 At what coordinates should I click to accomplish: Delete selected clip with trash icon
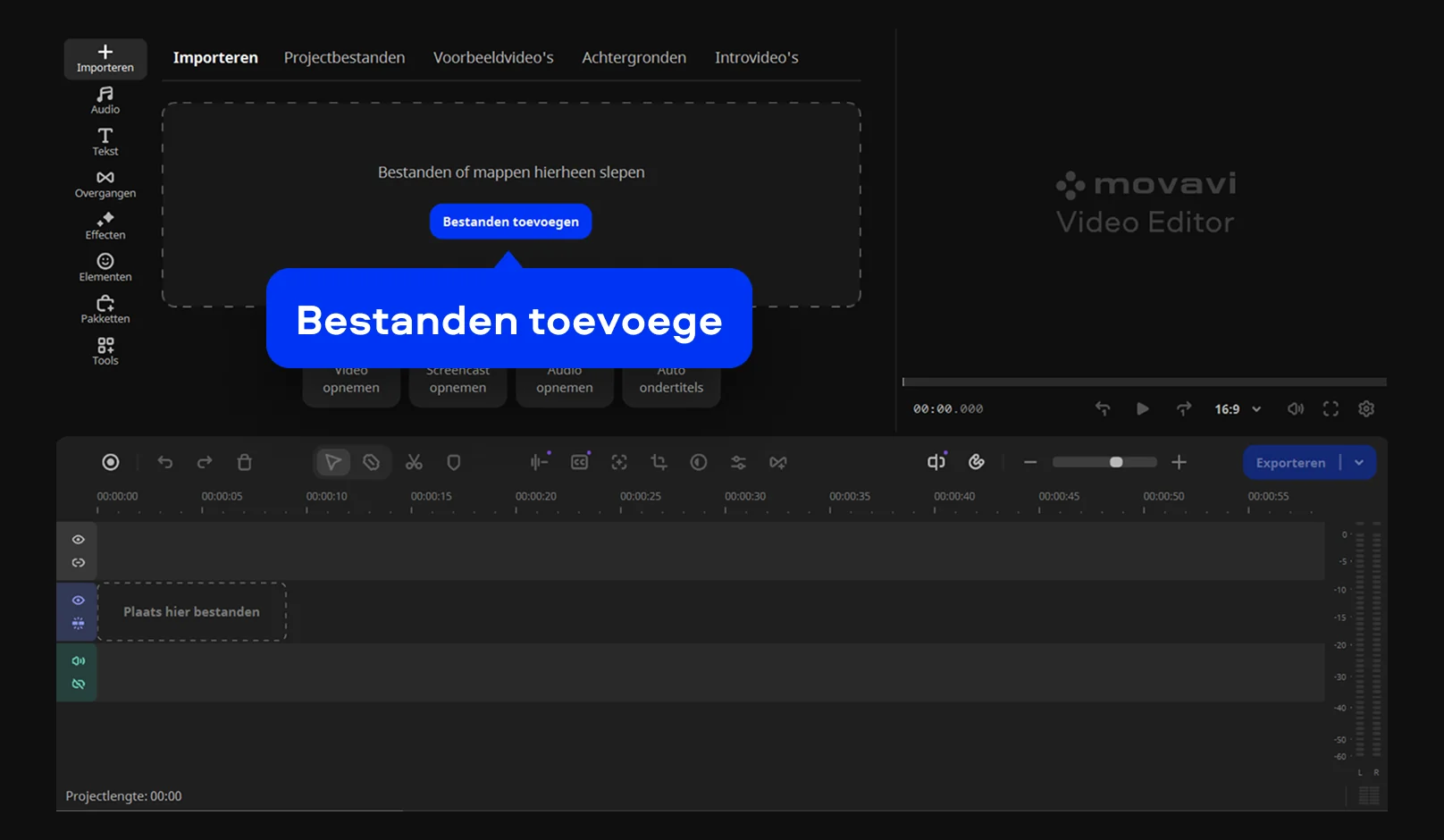(244, 462)
